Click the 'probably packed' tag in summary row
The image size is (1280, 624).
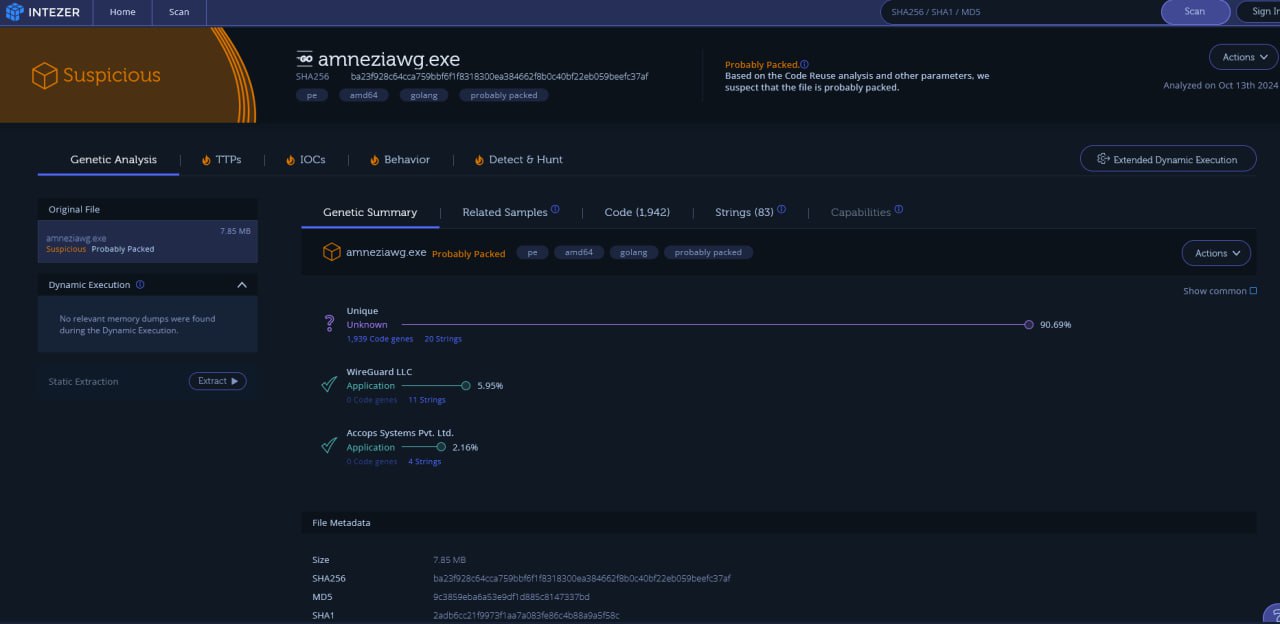pyautogui.click(x=708, y=253)
